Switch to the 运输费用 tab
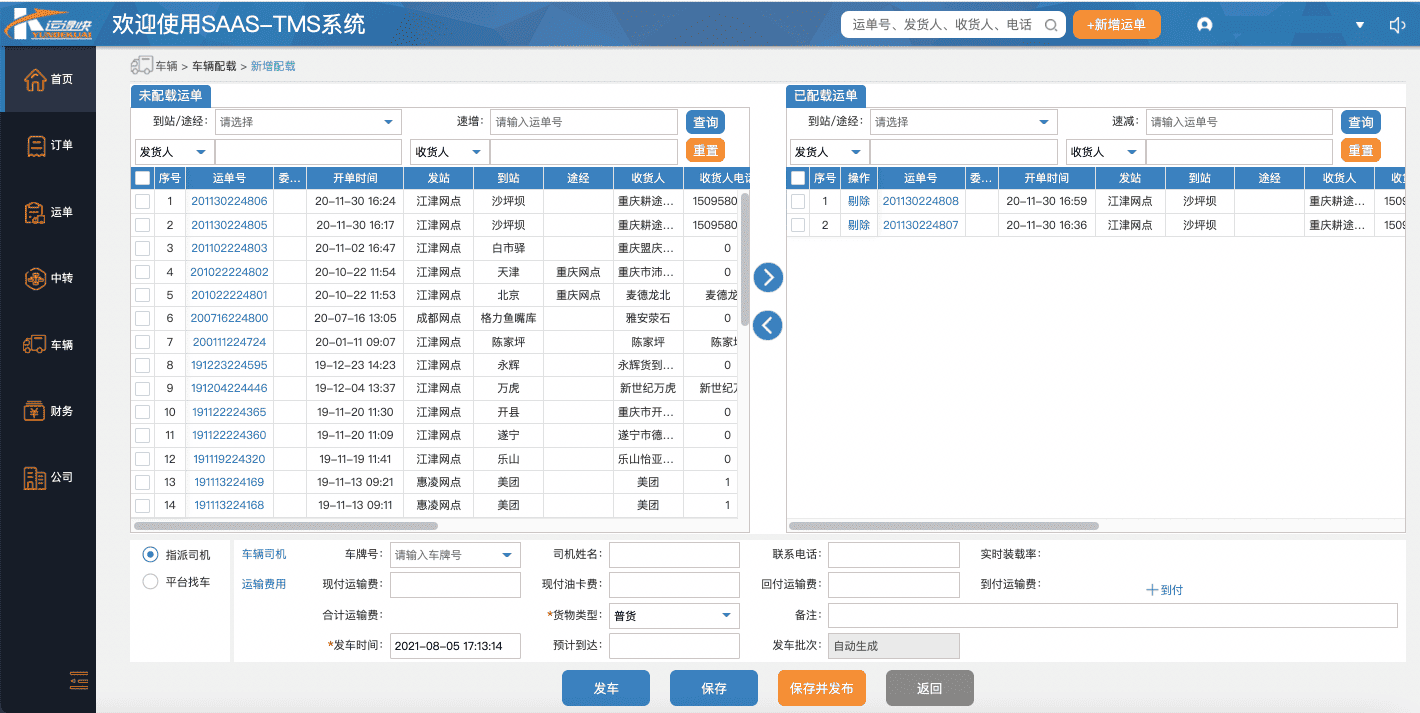 [x=264, y=584]
